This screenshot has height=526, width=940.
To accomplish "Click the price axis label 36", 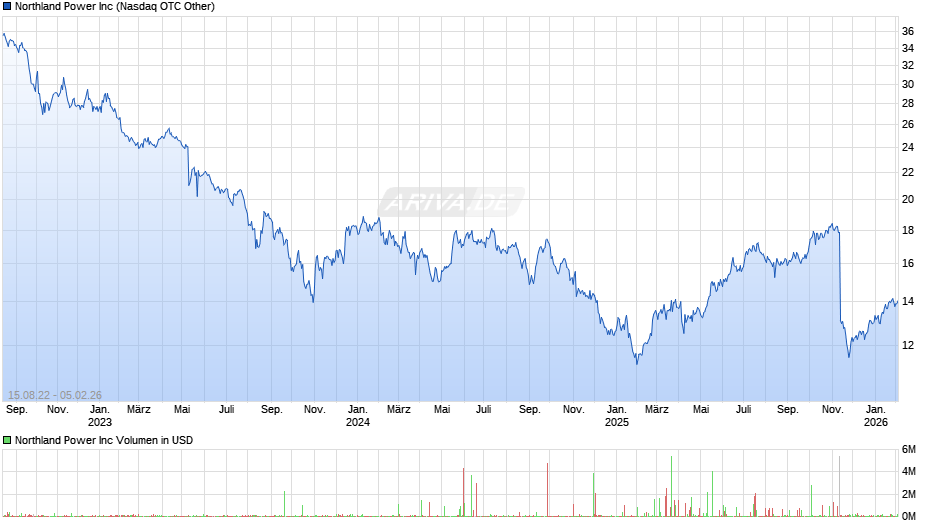I will [x=908, y=31].
